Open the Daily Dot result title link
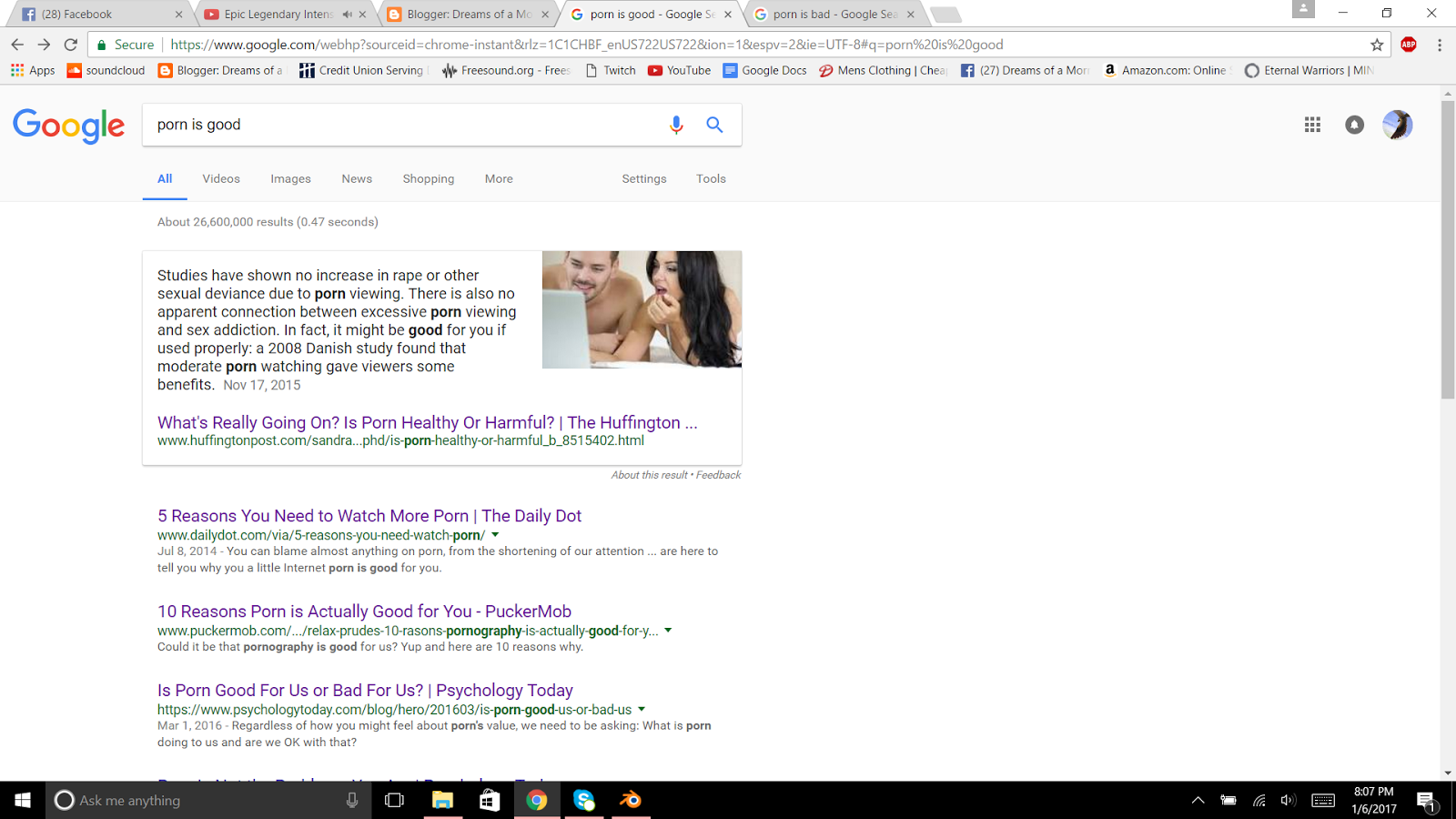 coord(369,516)
